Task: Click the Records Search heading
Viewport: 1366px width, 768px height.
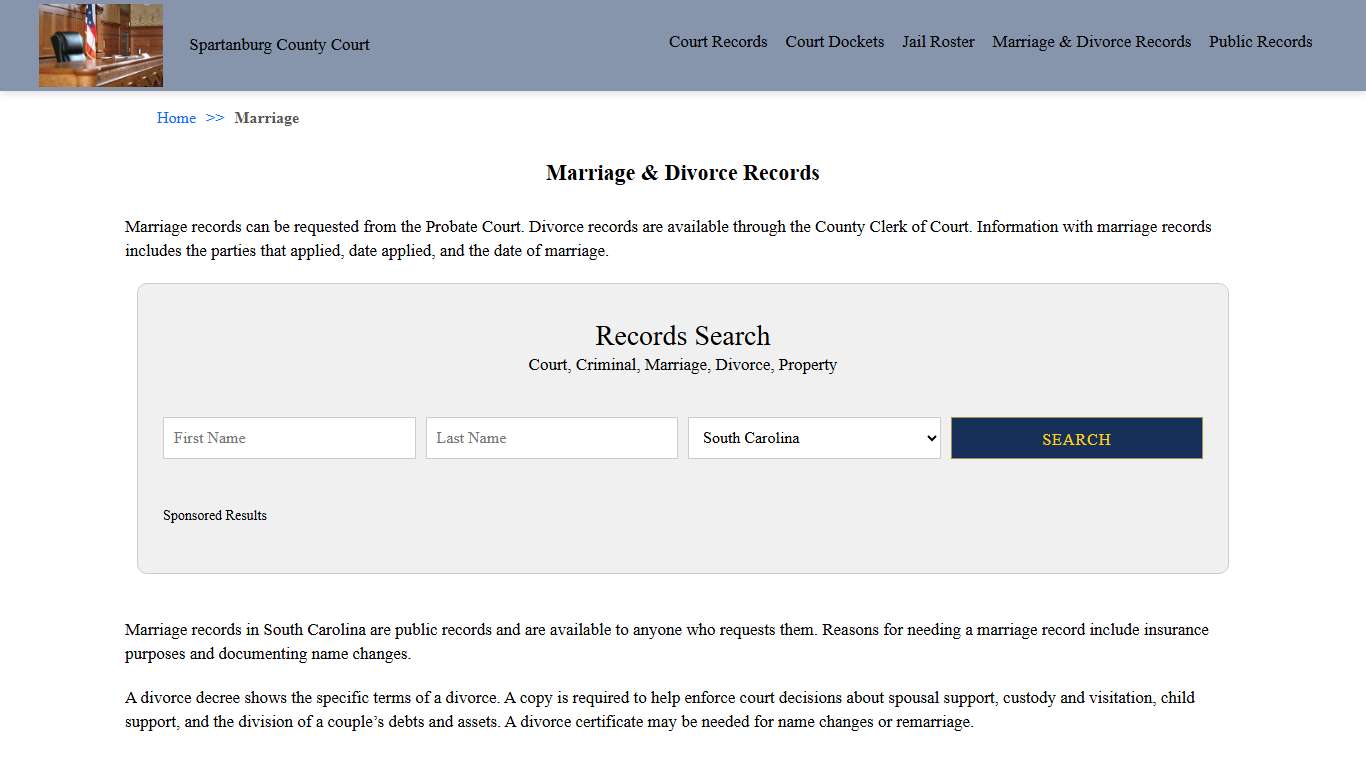Action: [682, 336]
